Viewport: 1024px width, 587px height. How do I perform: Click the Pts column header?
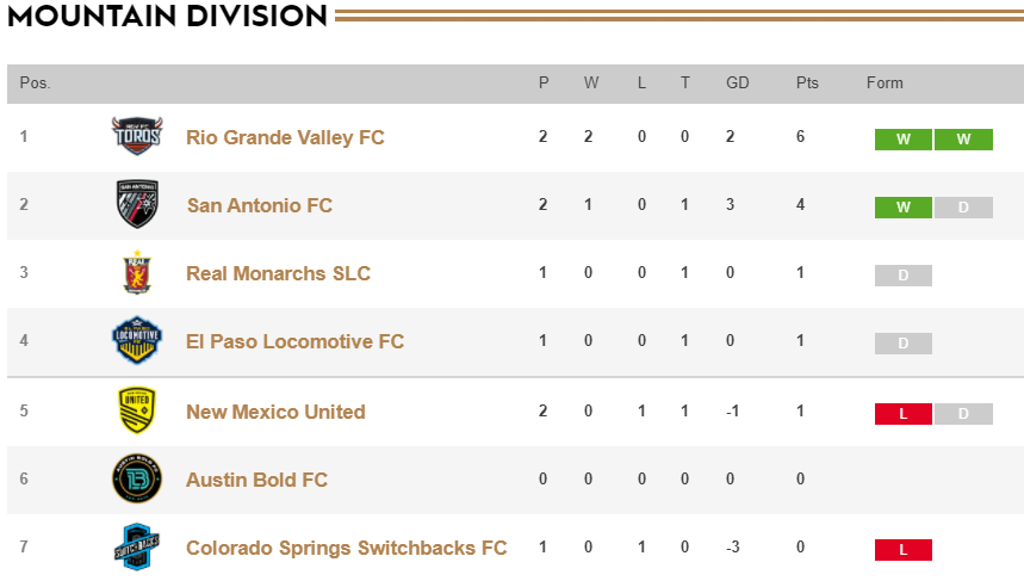tap(807, 83)
